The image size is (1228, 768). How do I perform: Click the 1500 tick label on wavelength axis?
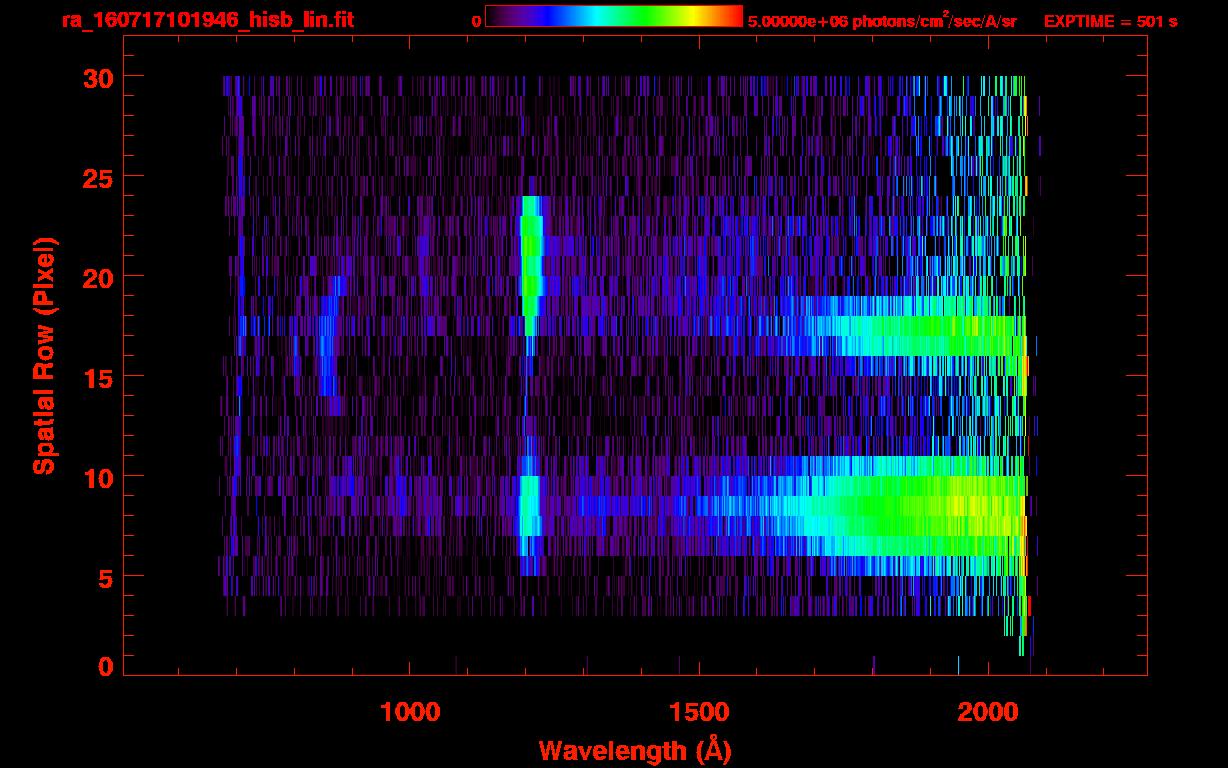(x=699, y=712)
